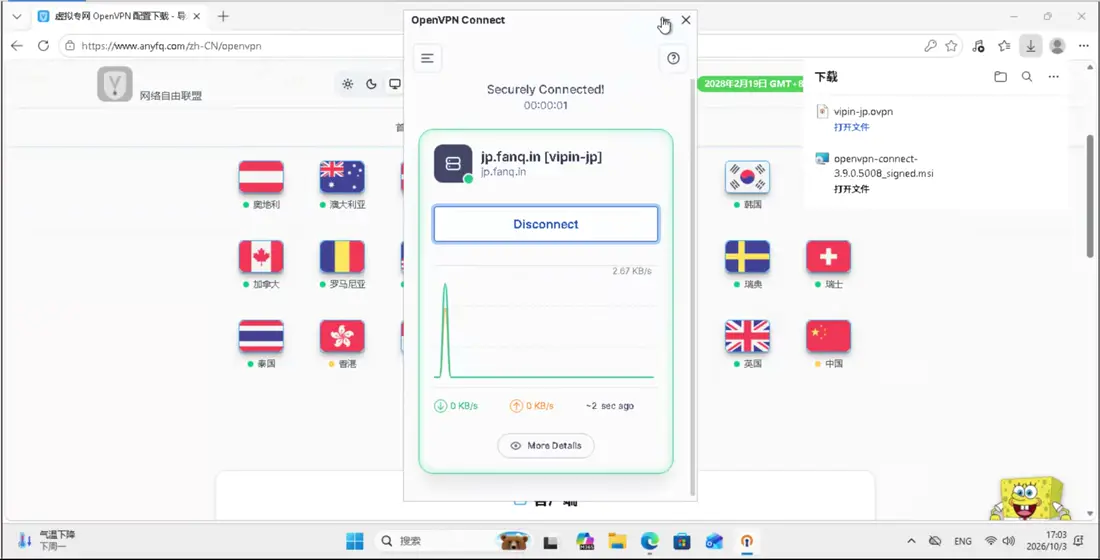Image resolution: width=1100 pixels, height=560 pixels.
Task: Click the browser page vertical scrollbar
Action: pyautogui.click(x=1089, y=196)
